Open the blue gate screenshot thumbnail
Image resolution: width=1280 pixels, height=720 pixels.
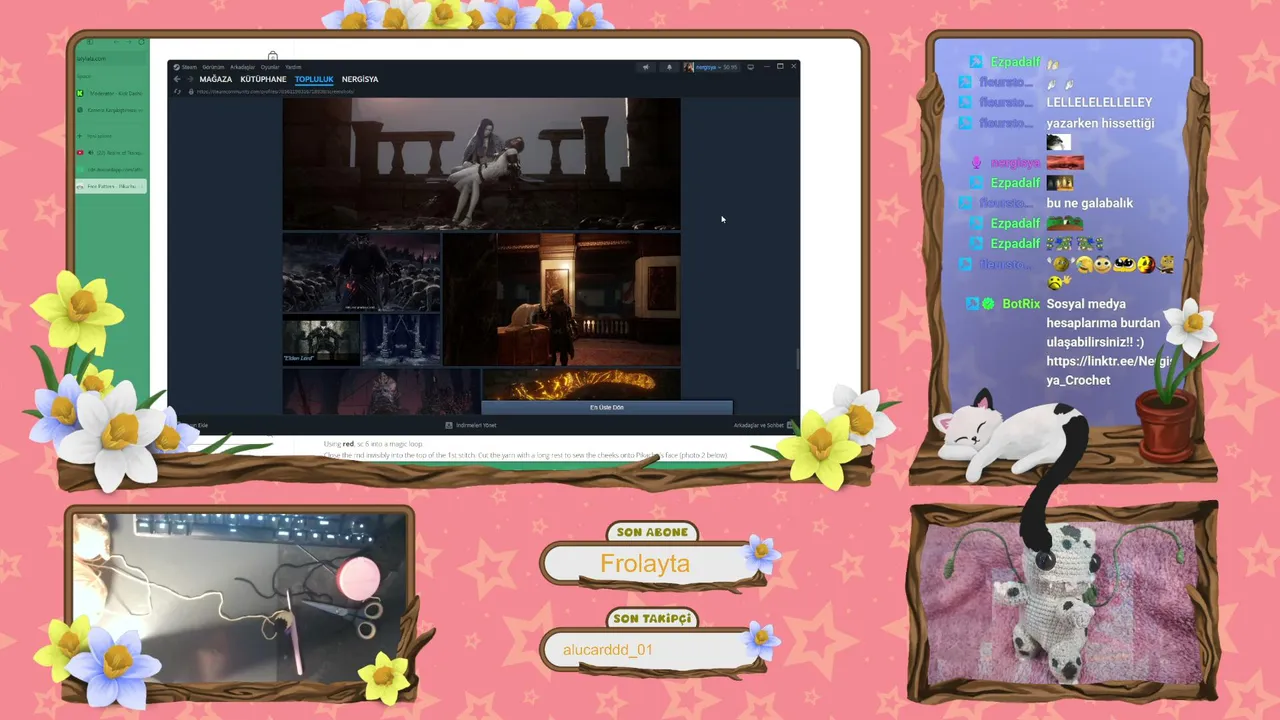[401, 341]
